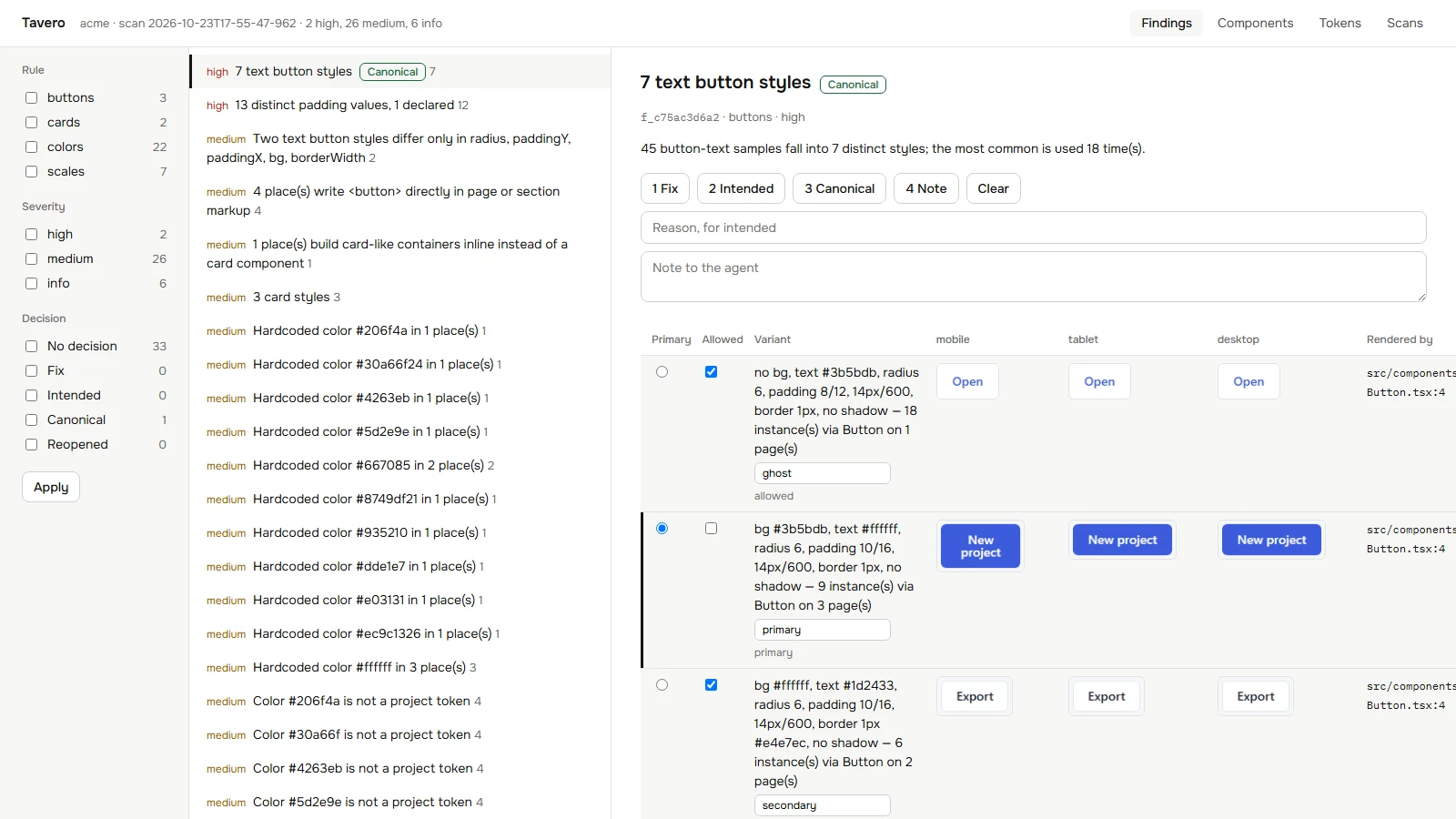
Task: Click the 2 Intended button
Action: pyautogui.click(x=741, y=188)
